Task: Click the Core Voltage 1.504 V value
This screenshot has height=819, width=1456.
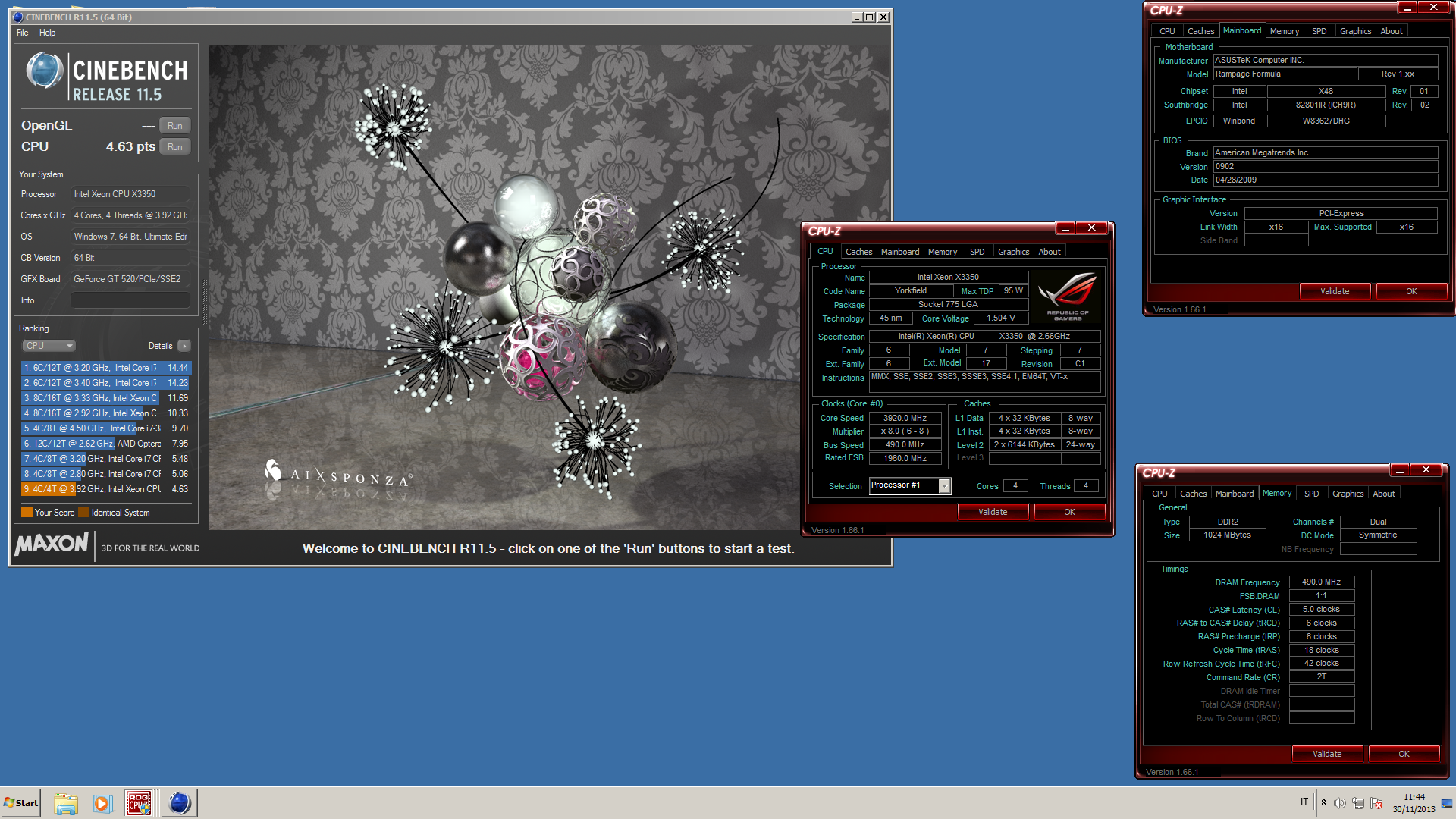Action: tap(1000, 318)
